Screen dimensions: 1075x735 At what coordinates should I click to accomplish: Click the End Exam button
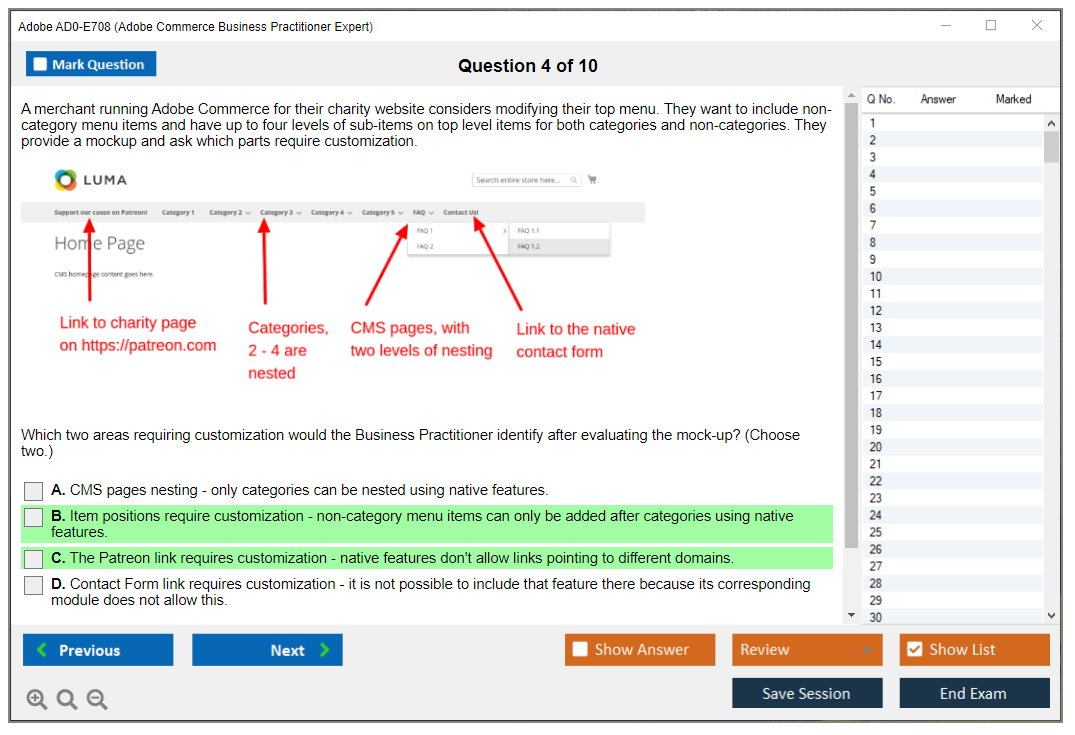coord(973,693)
